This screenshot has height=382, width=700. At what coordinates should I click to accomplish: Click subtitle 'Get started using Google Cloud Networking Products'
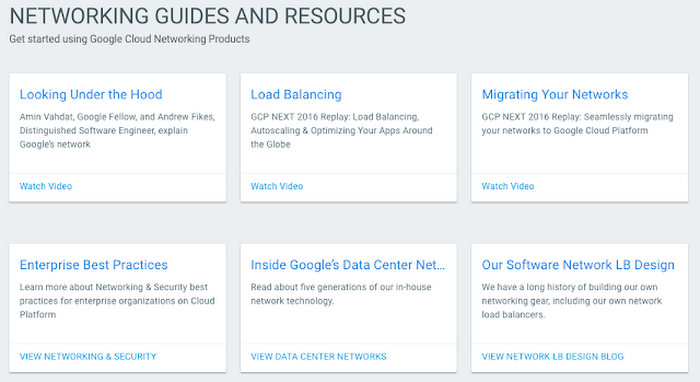click(129, 39)
